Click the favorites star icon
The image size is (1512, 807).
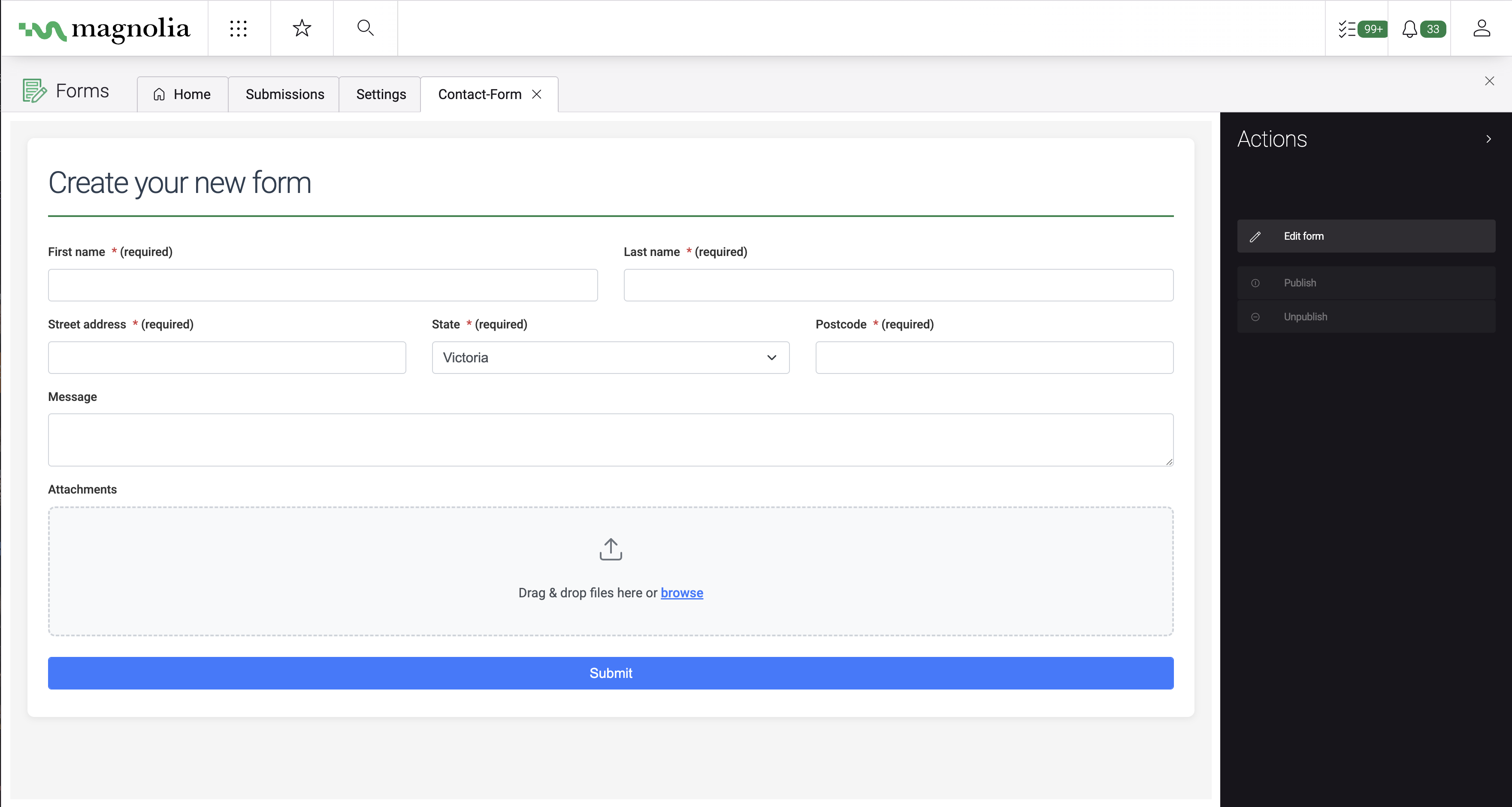click(302, 28)
